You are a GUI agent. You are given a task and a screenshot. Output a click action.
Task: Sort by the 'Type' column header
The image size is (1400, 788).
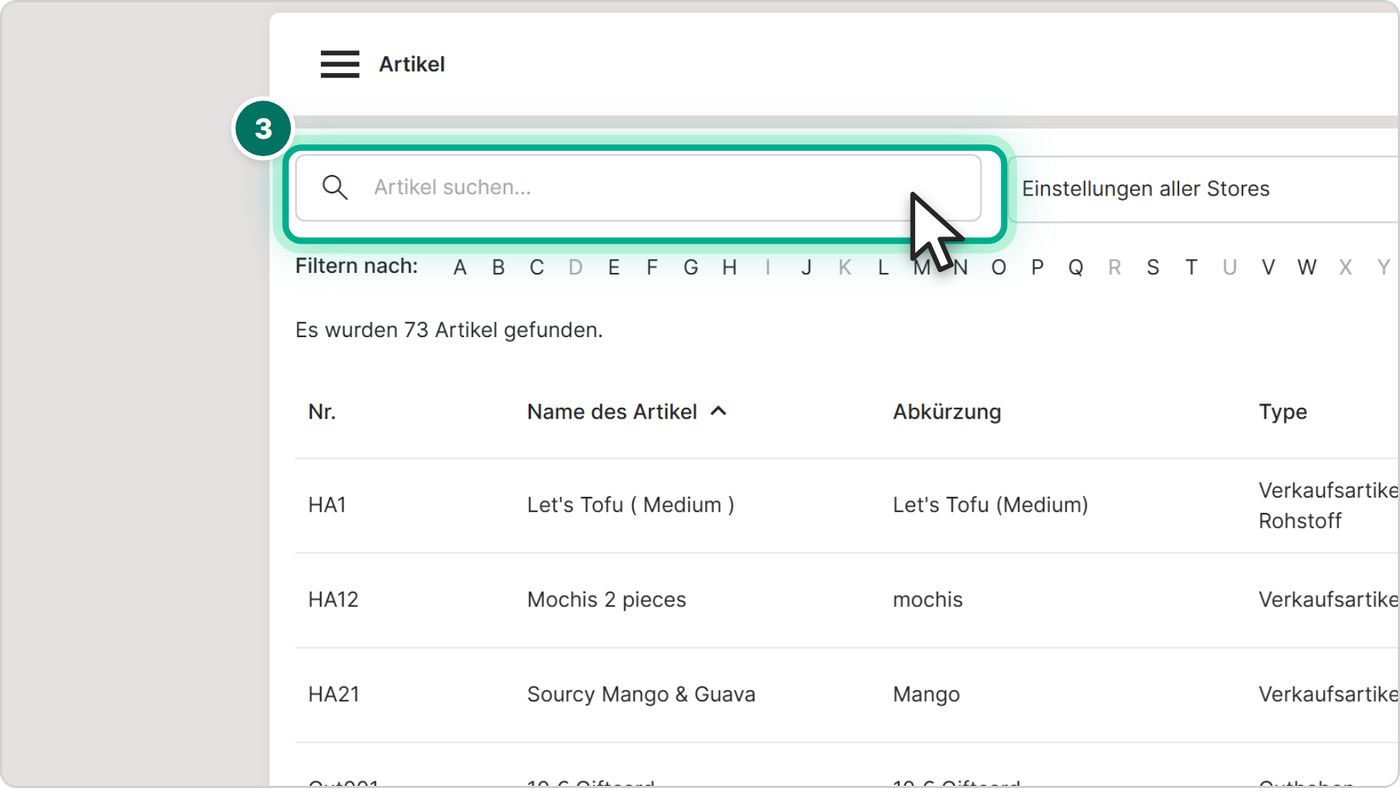[x=1283, y=412]
